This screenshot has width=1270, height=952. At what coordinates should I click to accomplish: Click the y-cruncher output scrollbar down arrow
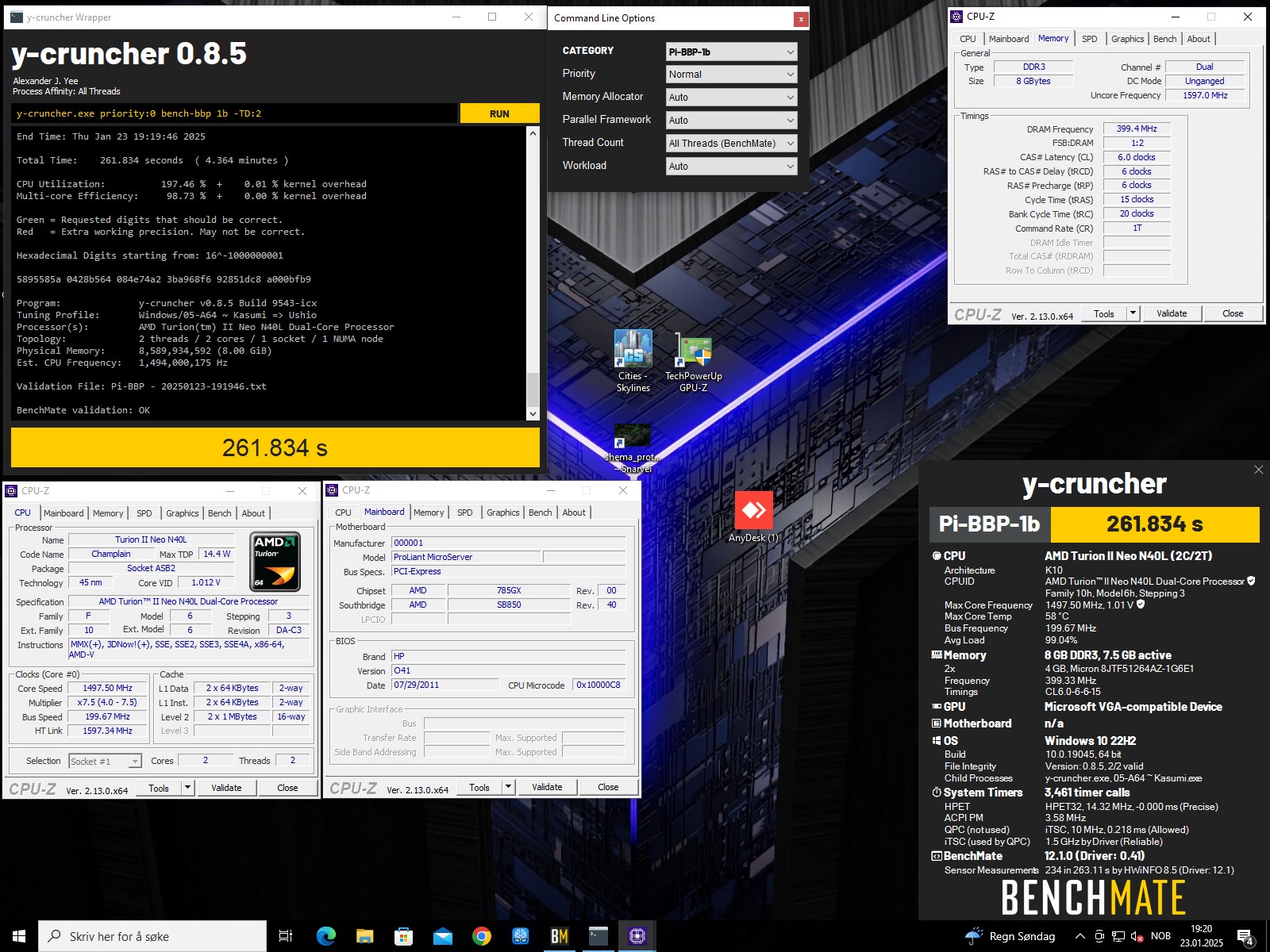tap(533, 413)
